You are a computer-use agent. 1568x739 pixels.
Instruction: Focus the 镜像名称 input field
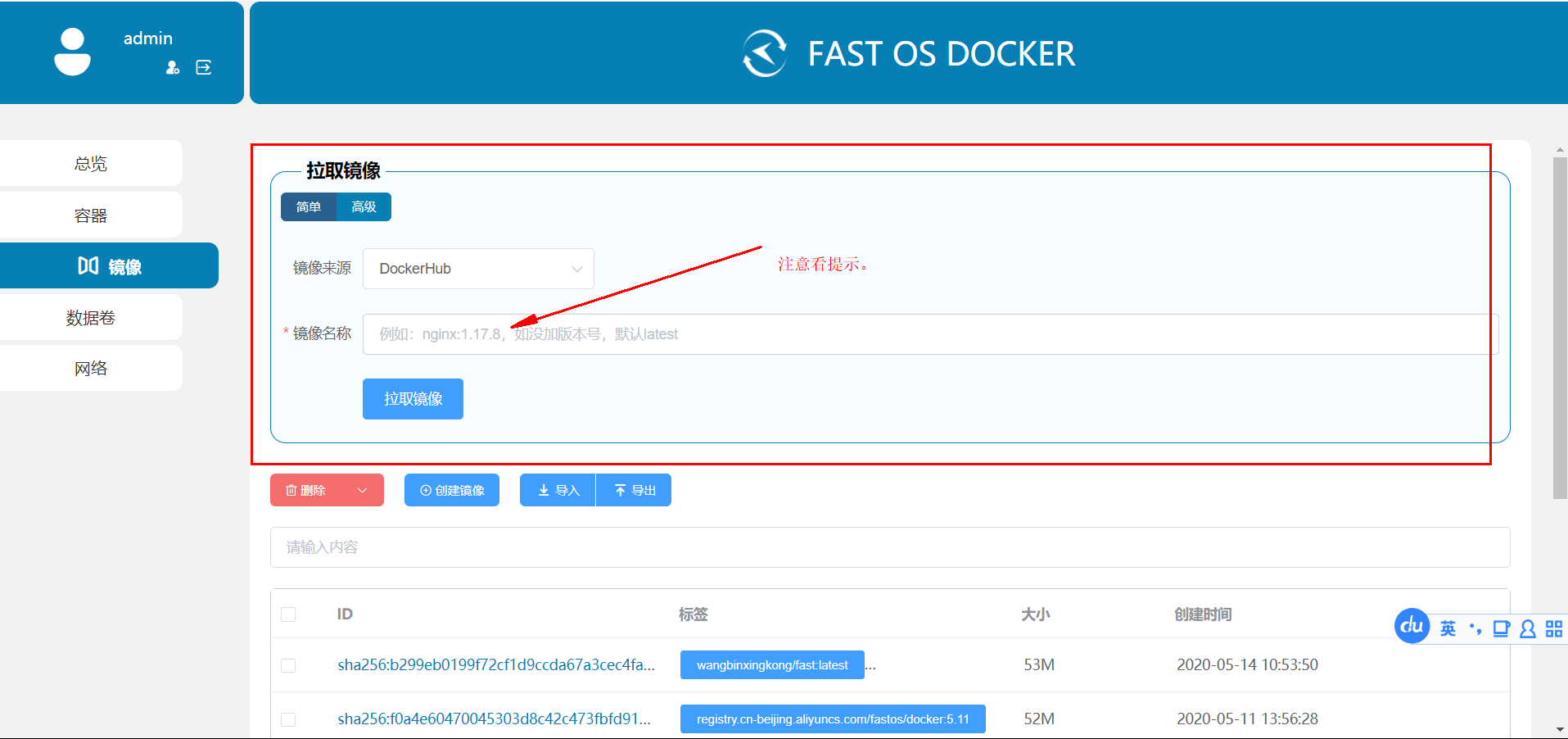click(x=930, y=334)
